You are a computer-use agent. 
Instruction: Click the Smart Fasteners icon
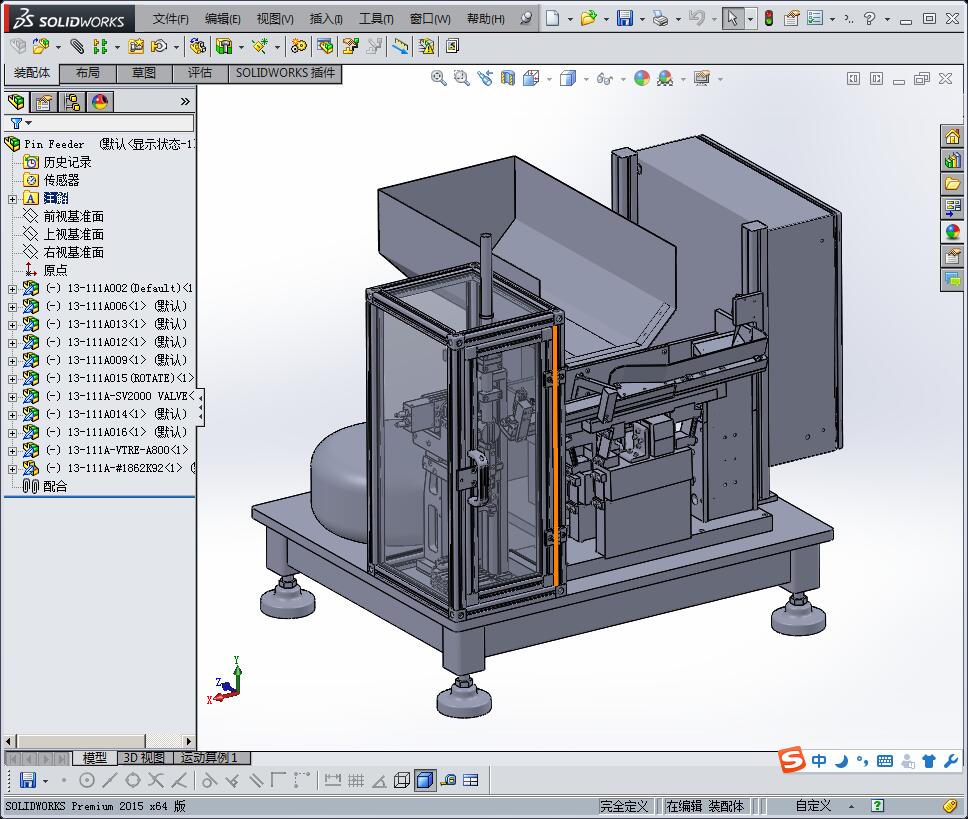coord(136,46)
